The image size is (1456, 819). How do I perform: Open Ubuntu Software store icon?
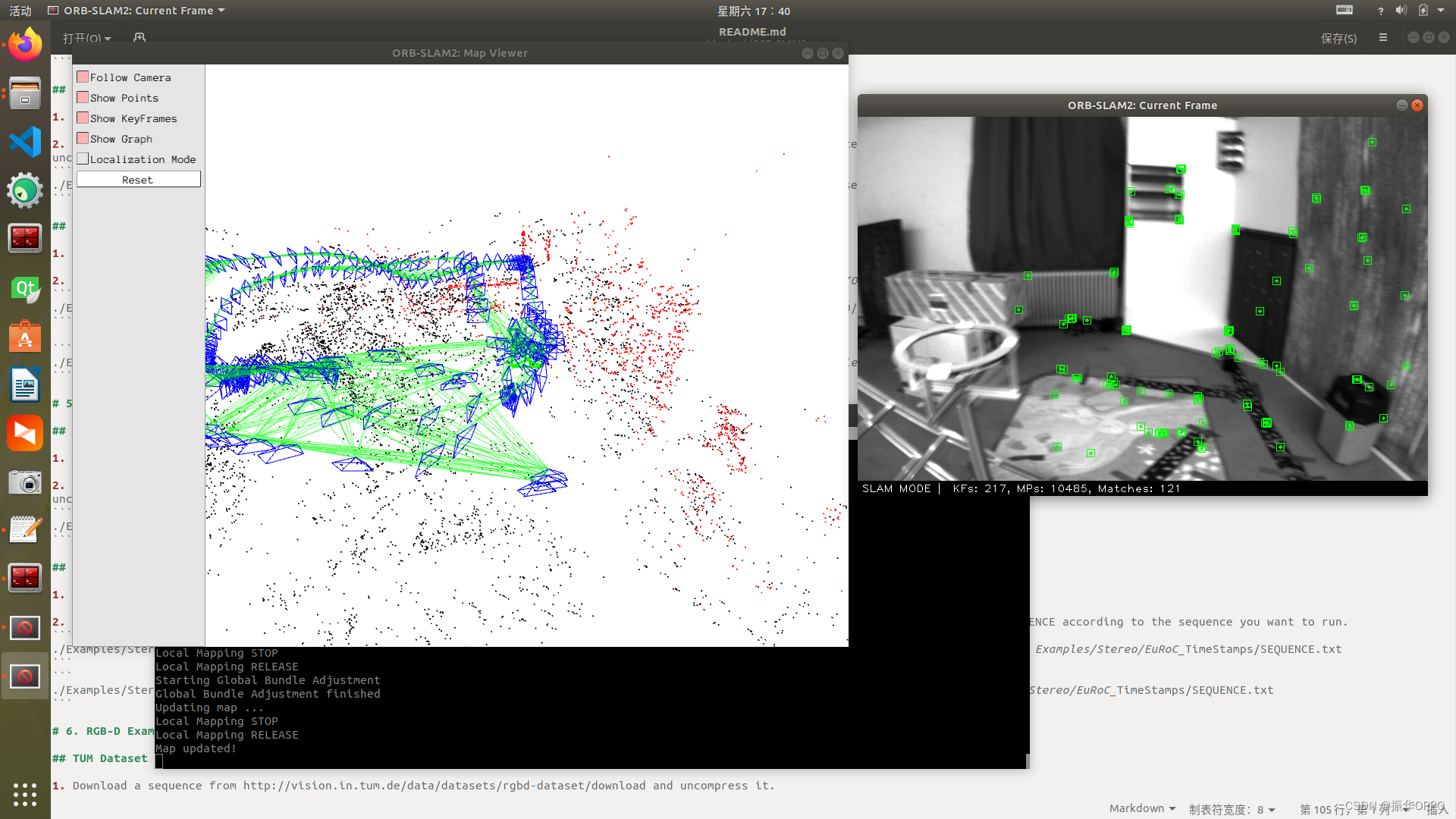click(25, 337)
